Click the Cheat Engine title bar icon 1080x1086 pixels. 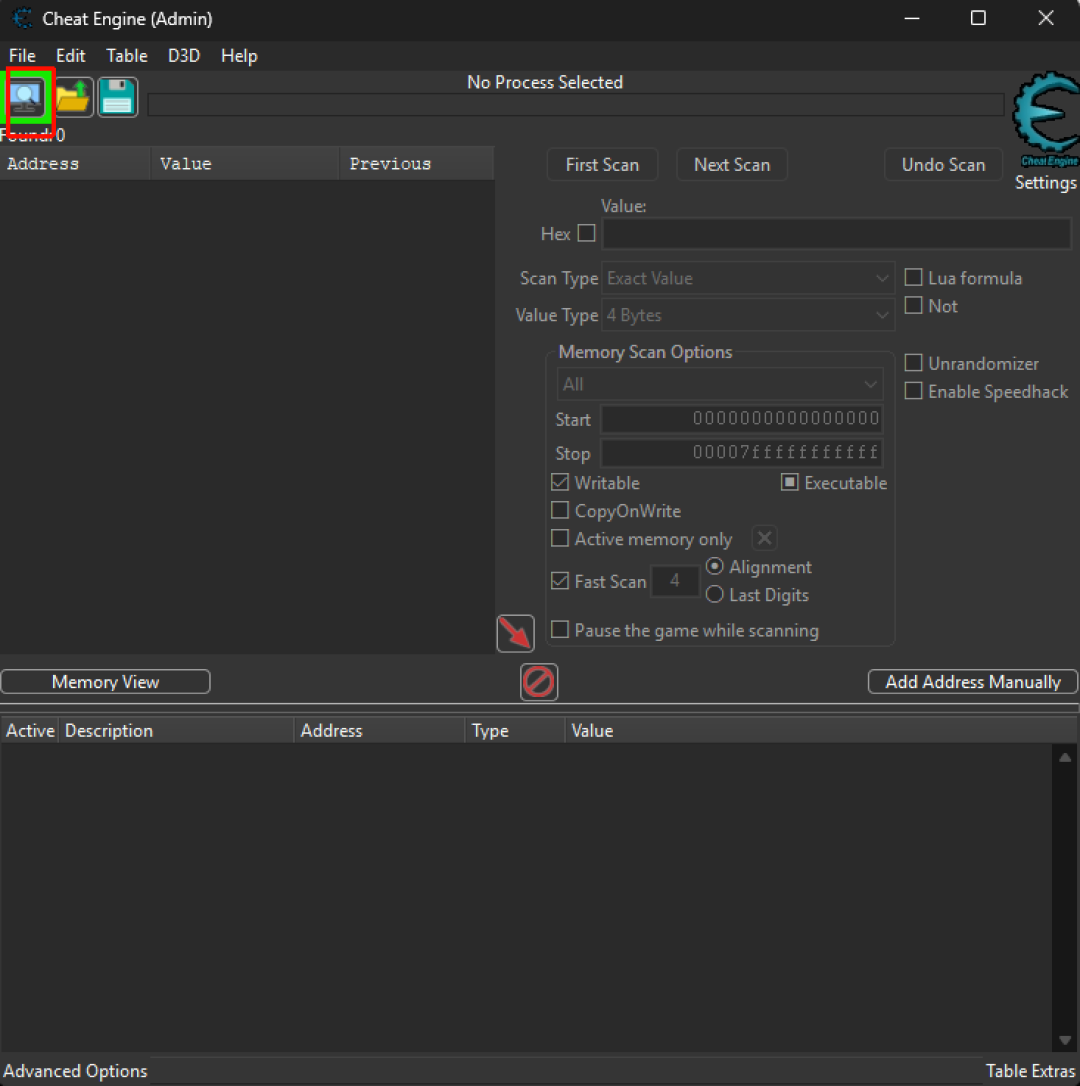click(22, 18)
